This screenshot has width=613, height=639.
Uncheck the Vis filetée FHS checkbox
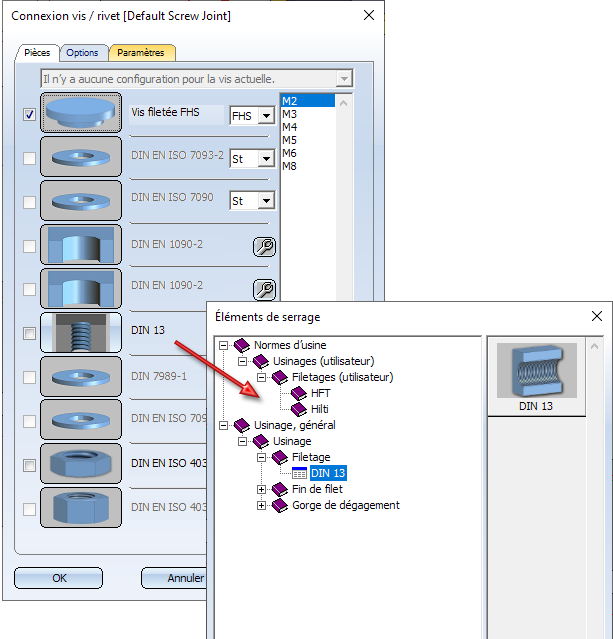29,115
